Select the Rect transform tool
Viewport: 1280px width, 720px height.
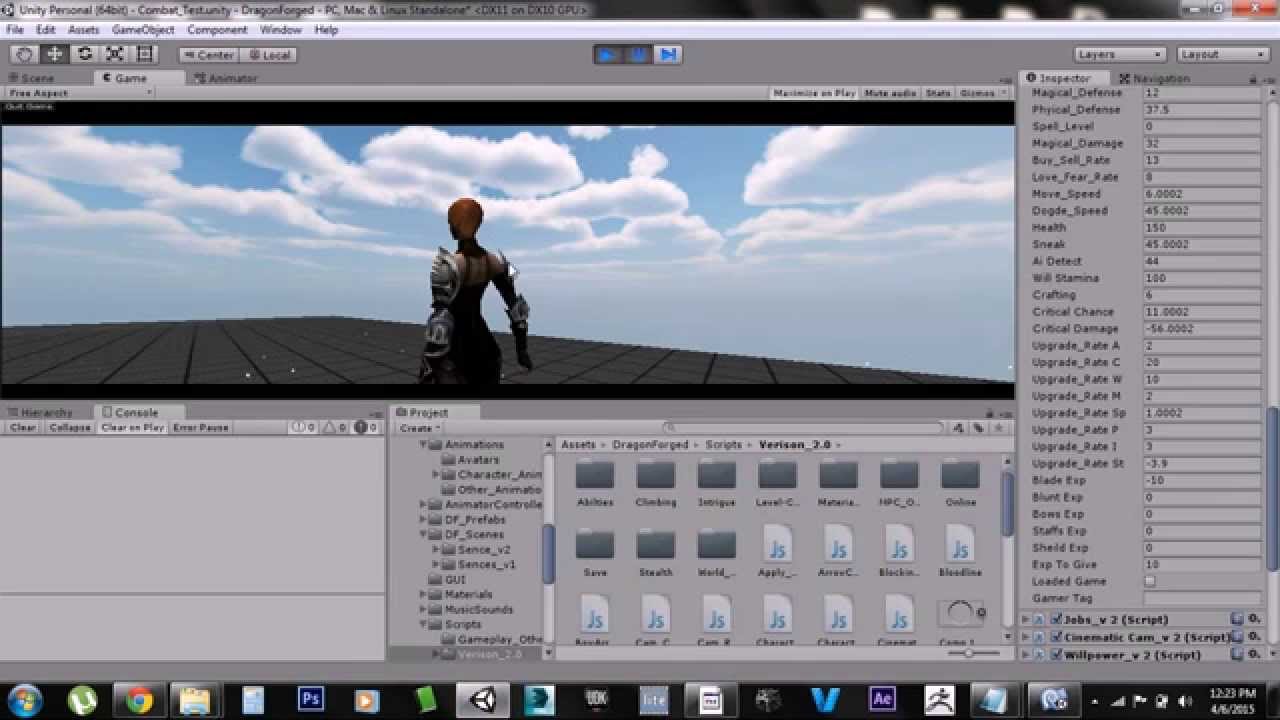[x=145, y=54]
